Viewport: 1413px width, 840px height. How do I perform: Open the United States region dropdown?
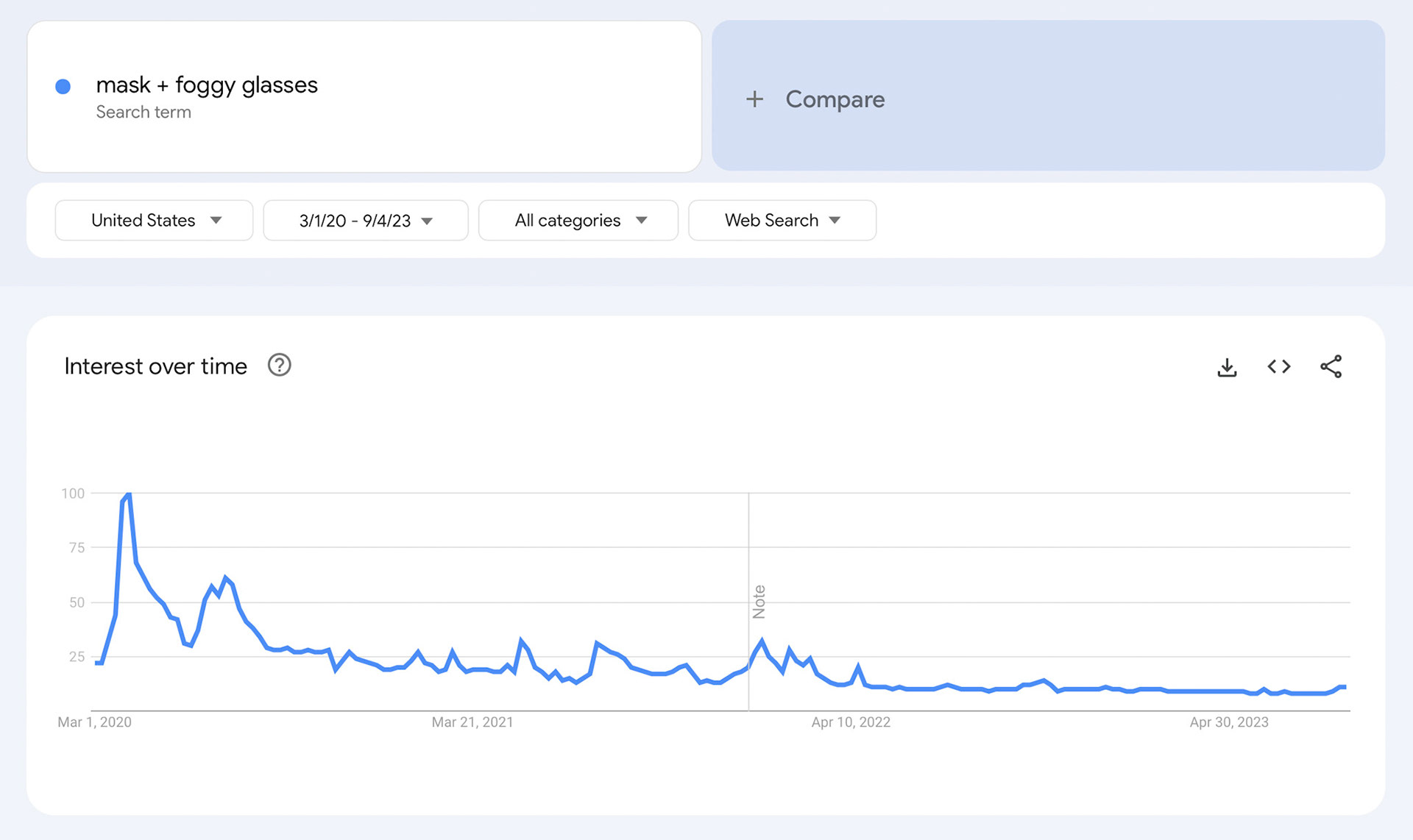pyautogui.click(x=154, y=220)
